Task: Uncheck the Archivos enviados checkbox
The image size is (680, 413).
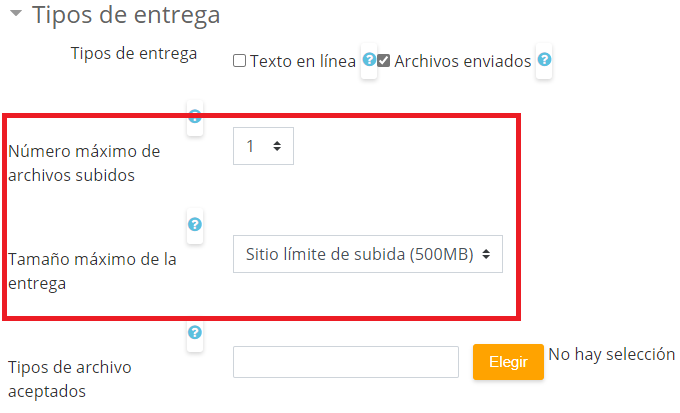Action: click(x=383, y=60)
